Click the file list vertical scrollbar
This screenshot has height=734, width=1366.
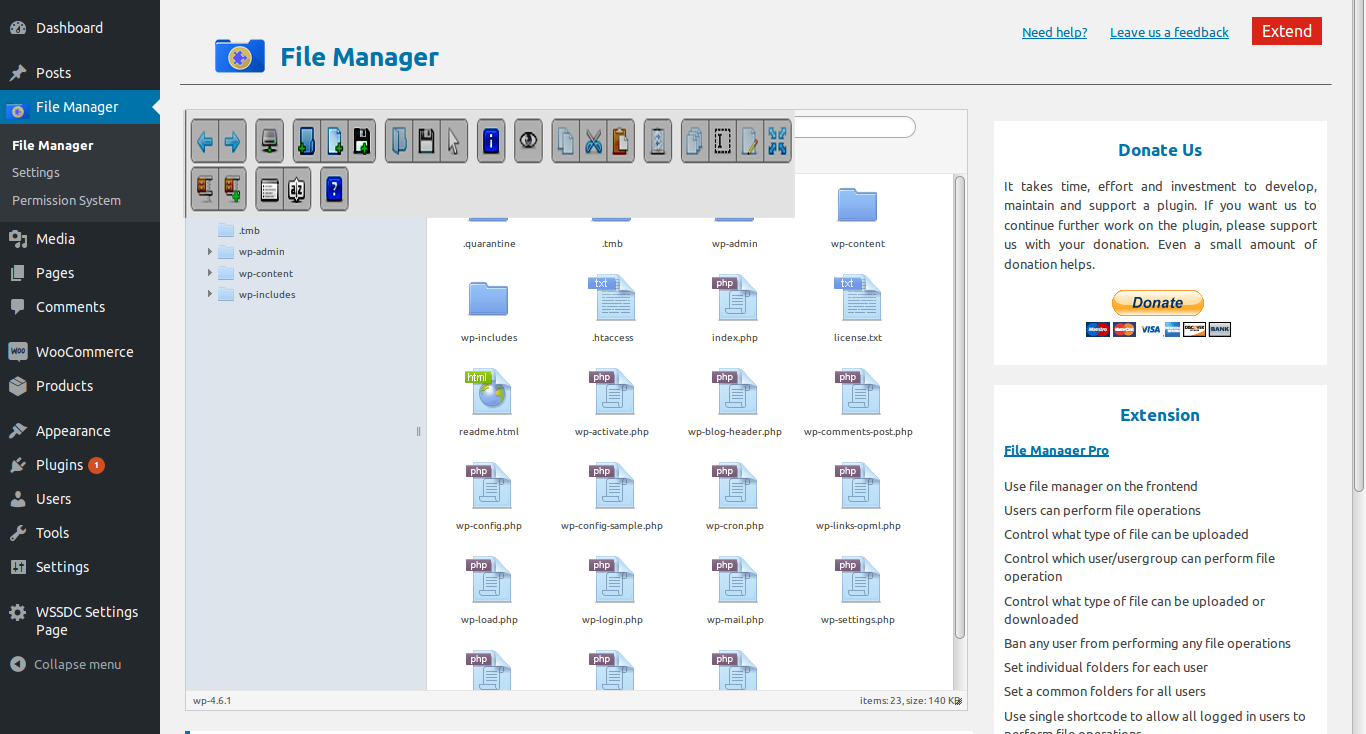[959, 400]
